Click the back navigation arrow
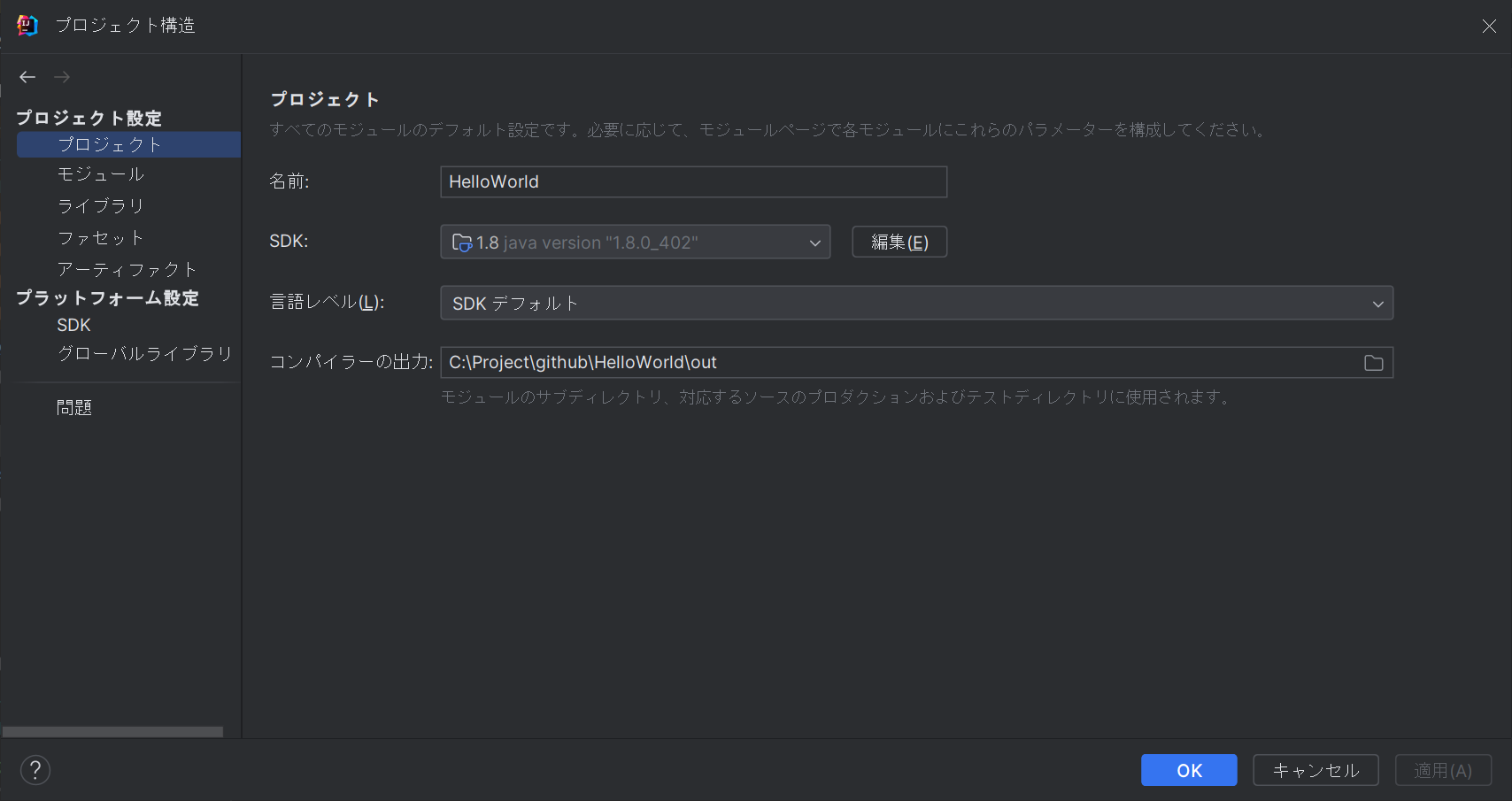This screenshot has width=1512, height=801. 27,77
